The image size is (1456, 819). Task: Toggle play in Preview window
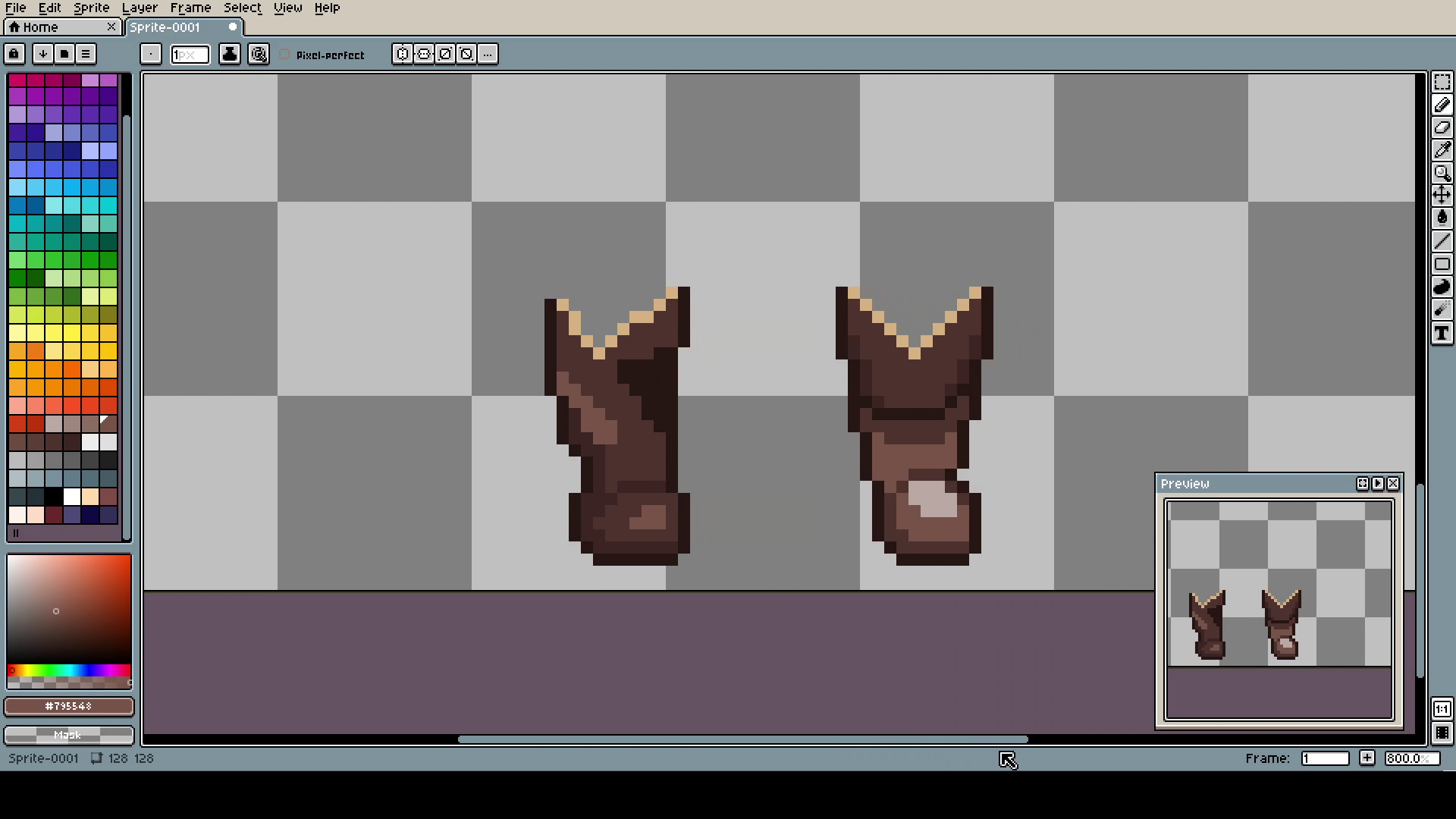(1378, 484)
